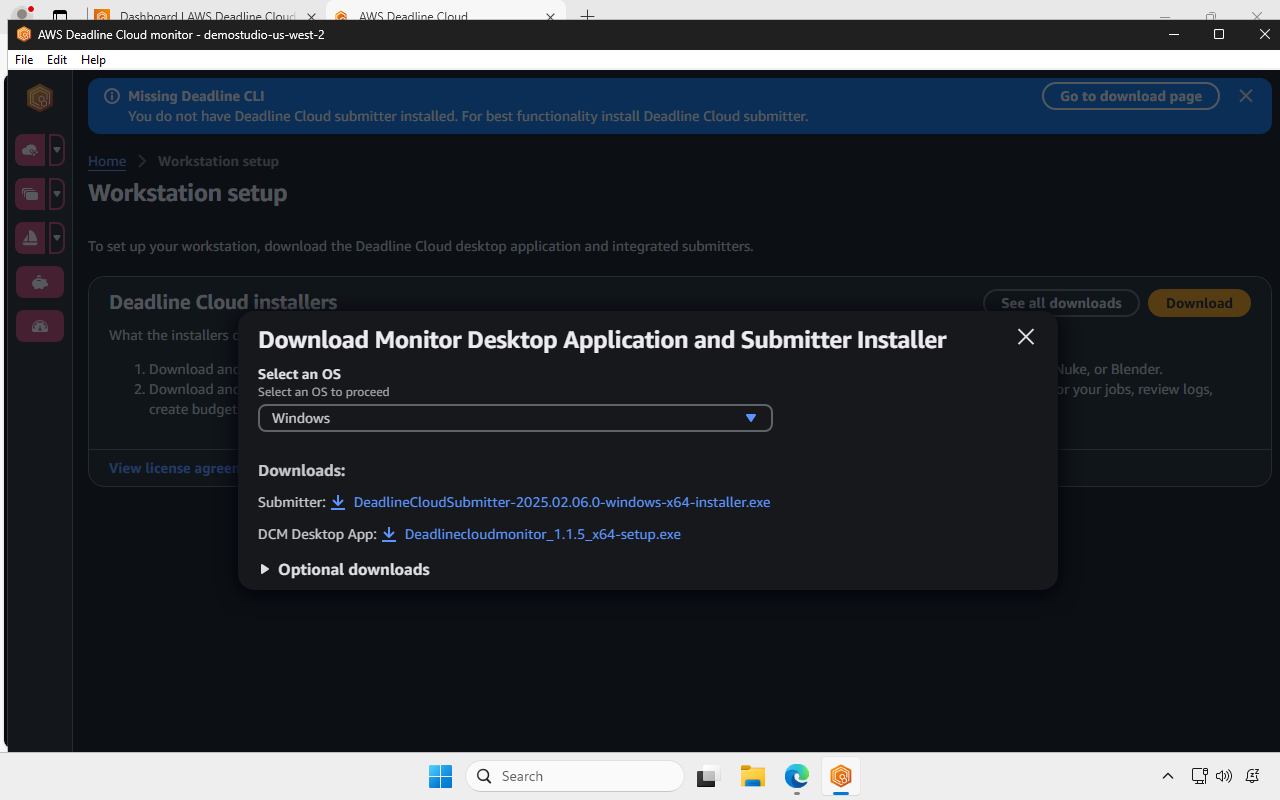
Task: Launch Microsoft Edge from the taskbar
Action: (796, 776)
